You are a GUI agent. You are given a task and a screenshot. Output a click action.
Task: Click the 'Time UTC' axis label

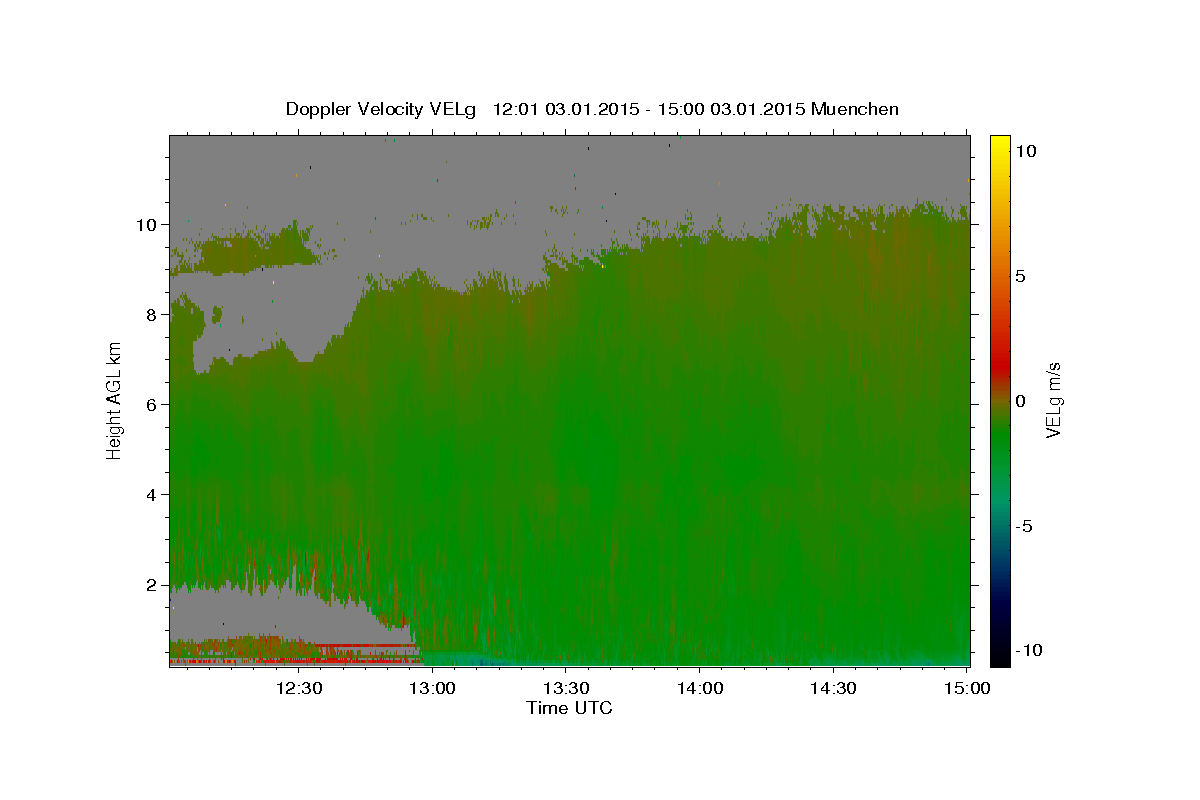[569, 708]
